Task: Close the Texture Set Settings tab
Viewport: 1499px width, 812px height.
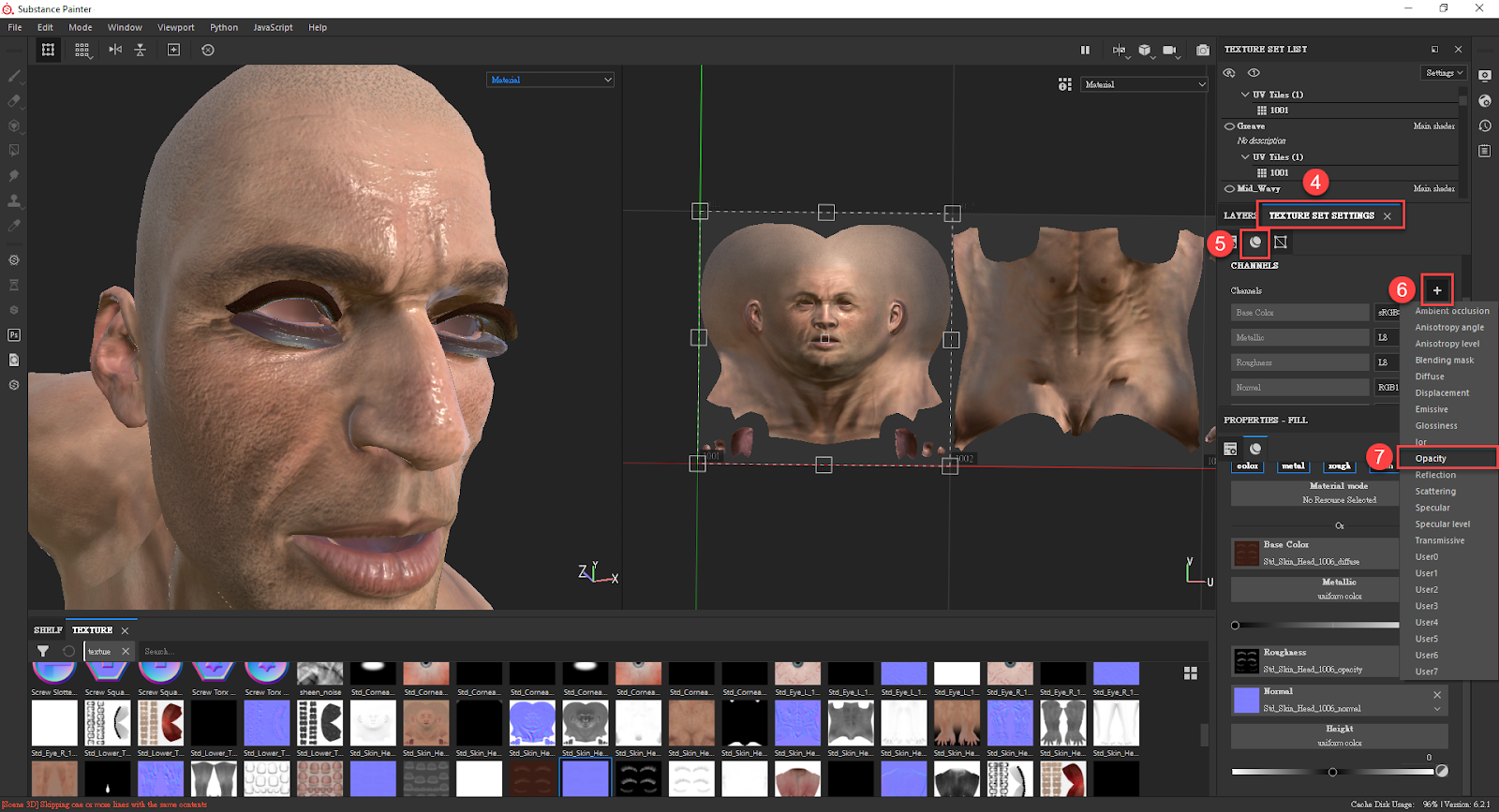Action: tap(1388, 216)
